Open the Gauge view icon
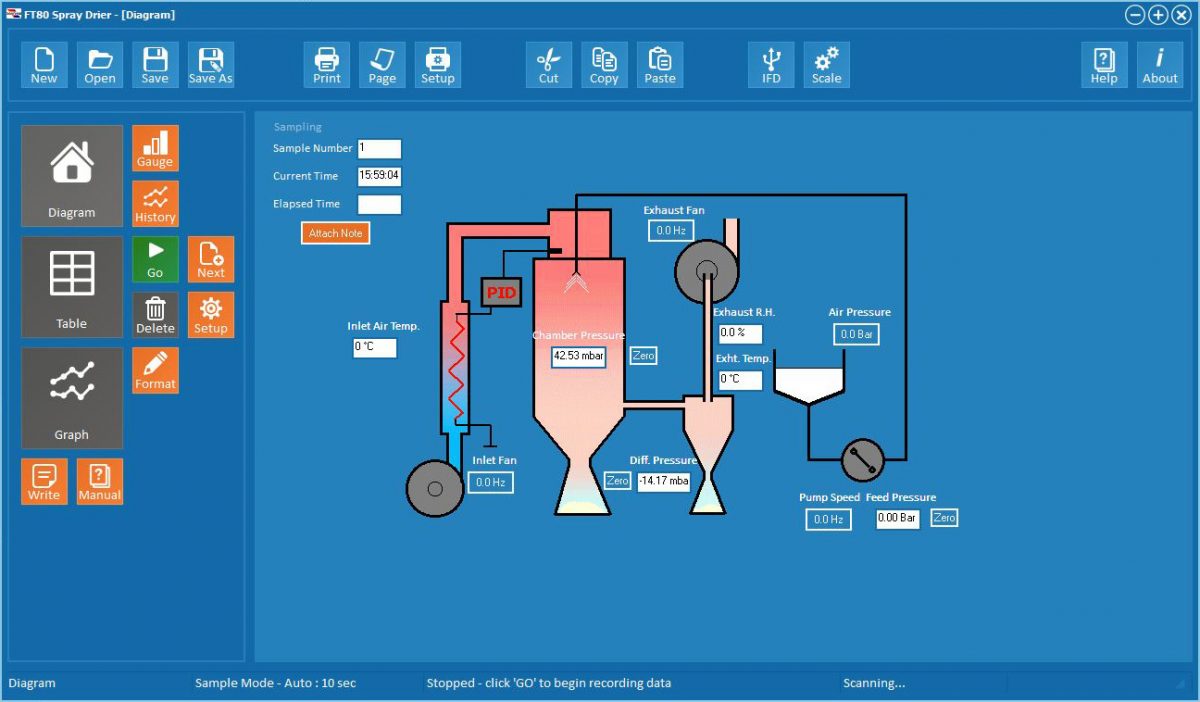 [155, 148]
